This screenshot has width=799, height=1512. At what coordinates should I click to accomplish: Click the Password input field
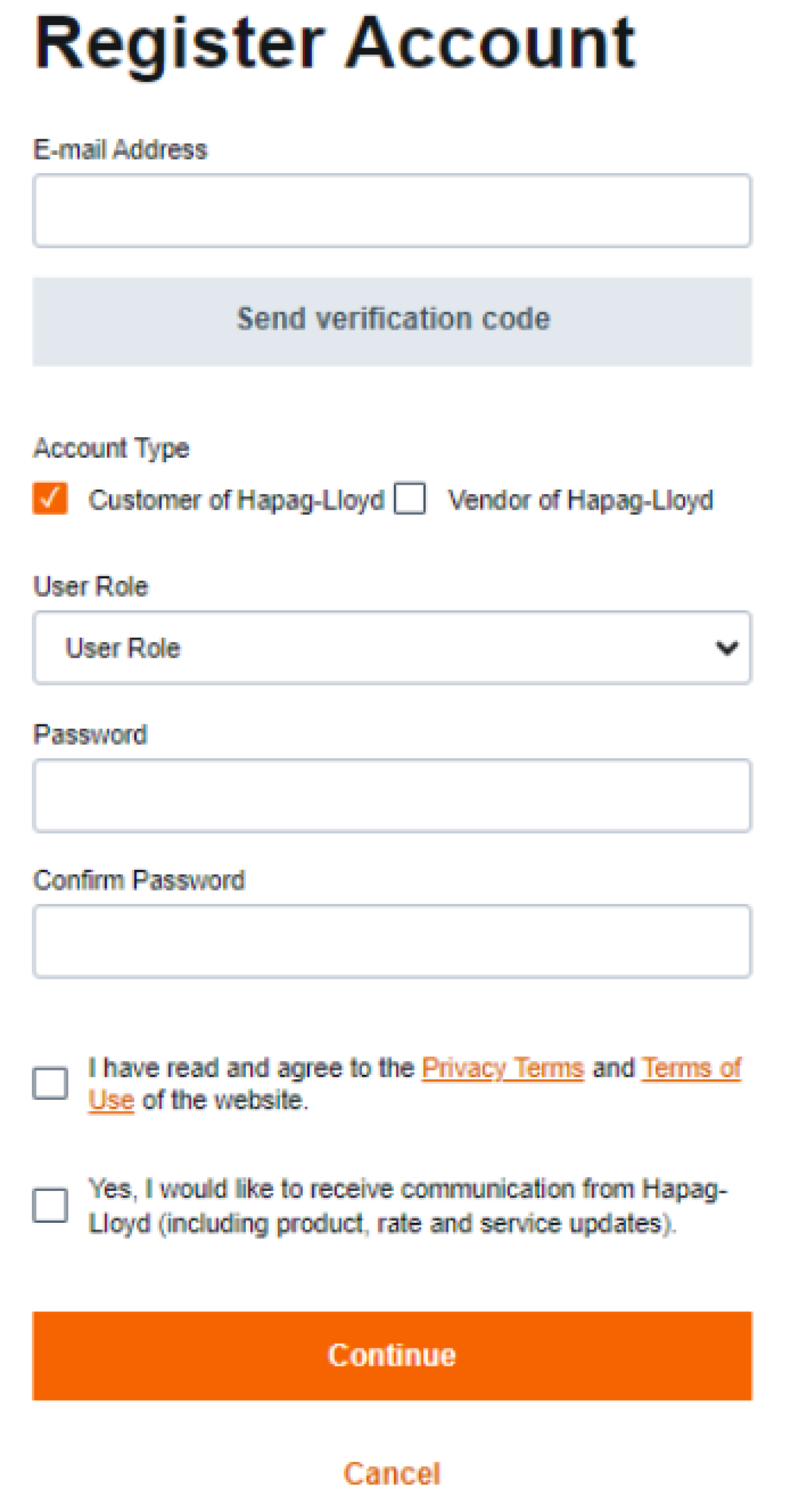392,795
